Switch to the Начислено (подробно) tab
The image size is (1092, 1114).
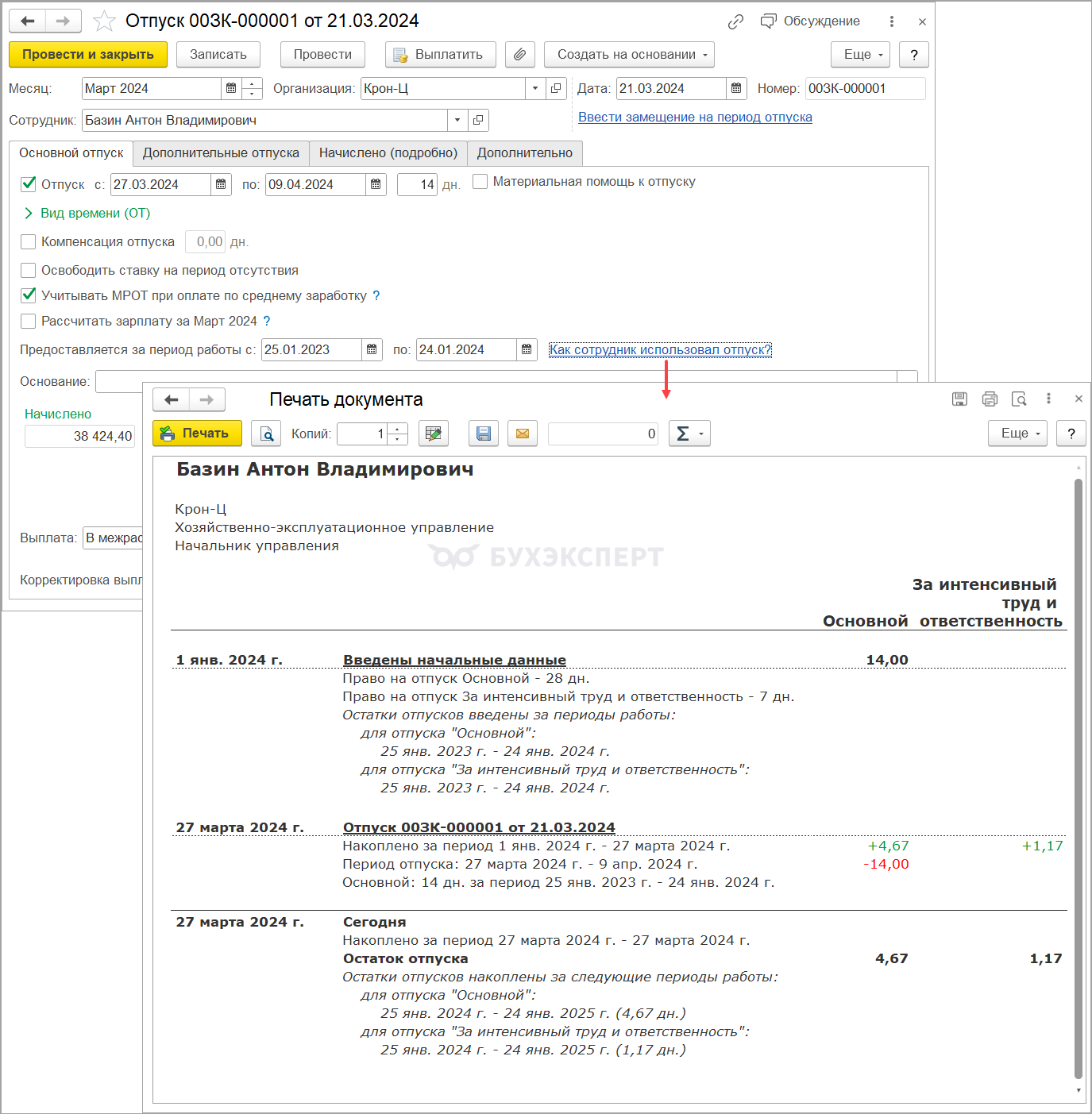388,153
